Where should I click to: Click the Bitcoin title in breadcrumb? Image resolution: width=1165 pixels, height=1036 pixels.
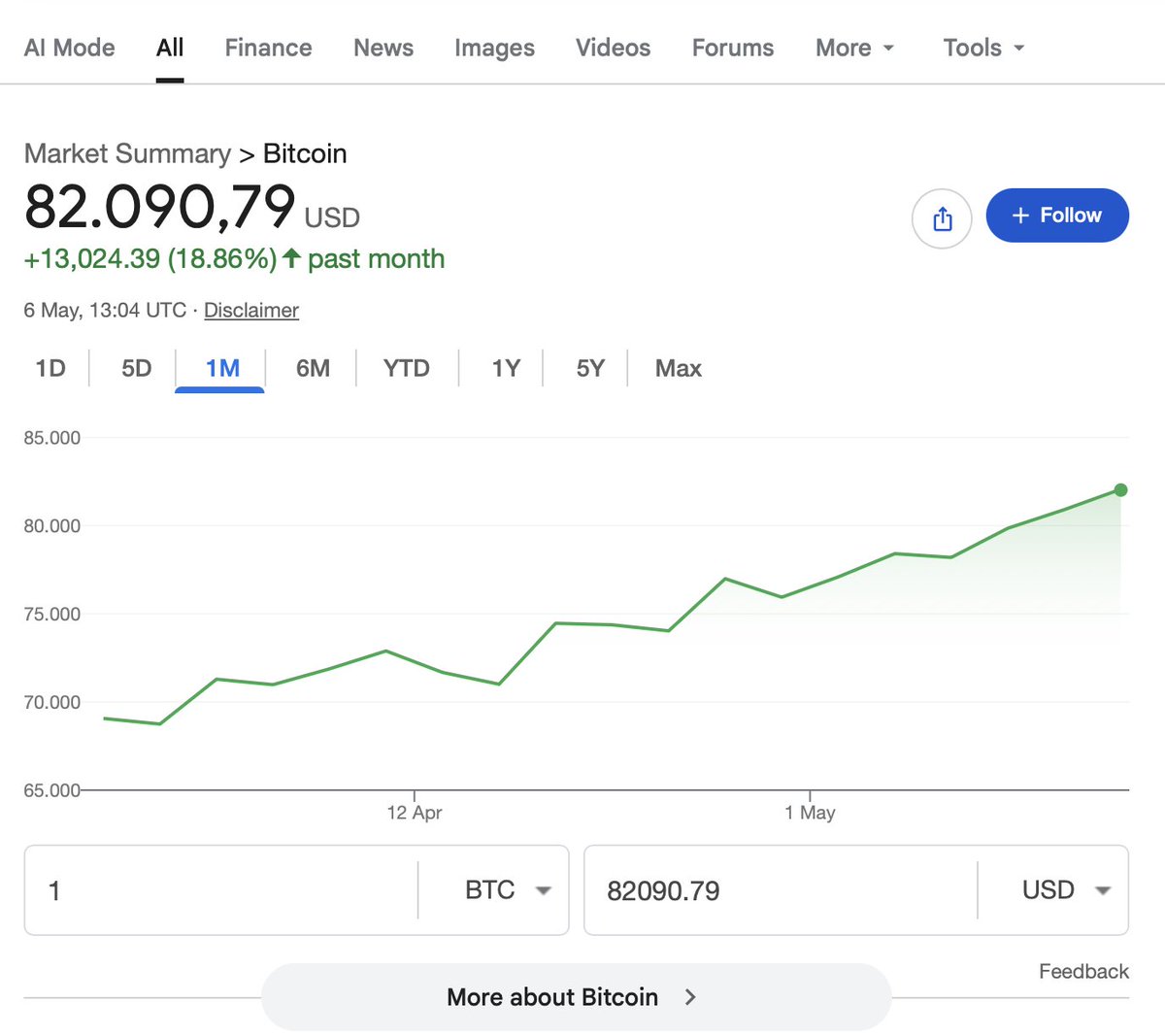[305, 153]
